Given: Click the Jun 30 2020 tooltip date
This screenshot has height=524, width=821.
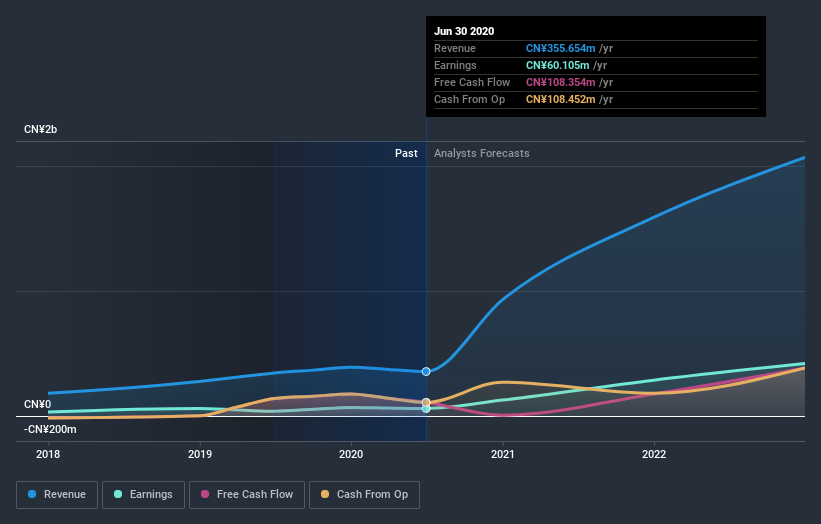Looking at the screenshot, I should click(464, 31).
